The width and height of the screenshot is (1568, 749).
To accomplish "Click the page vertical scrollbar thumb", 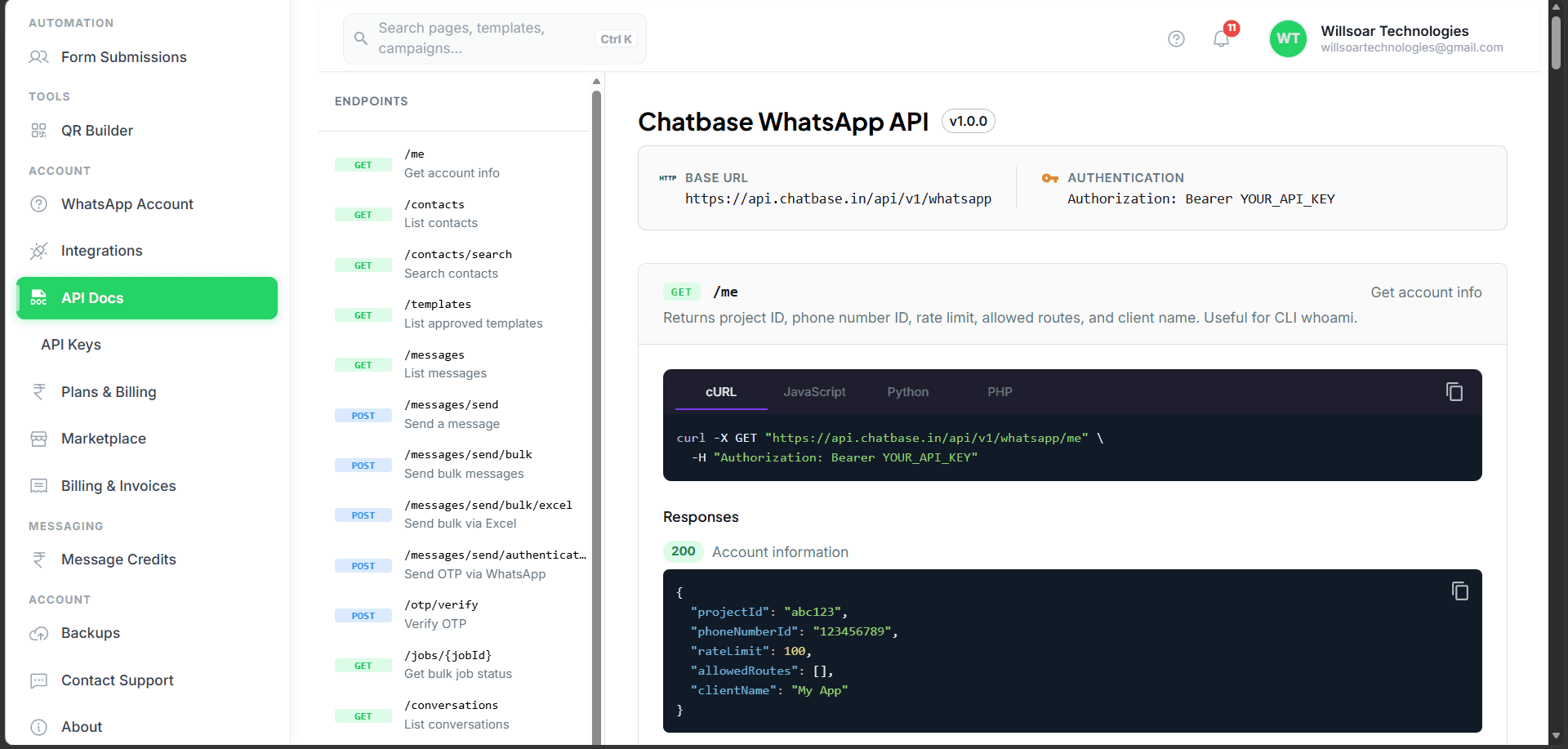I will click(x=1556, y=42).
